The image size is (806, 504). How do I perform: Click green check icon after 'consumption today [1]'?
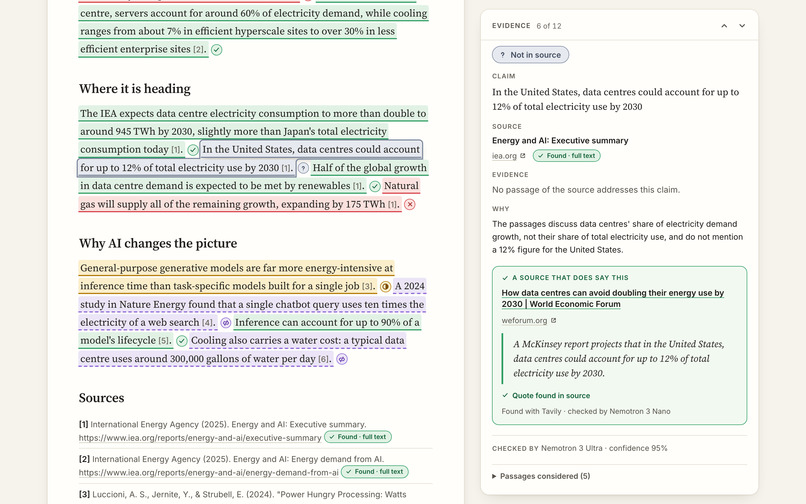coord(193,150)
